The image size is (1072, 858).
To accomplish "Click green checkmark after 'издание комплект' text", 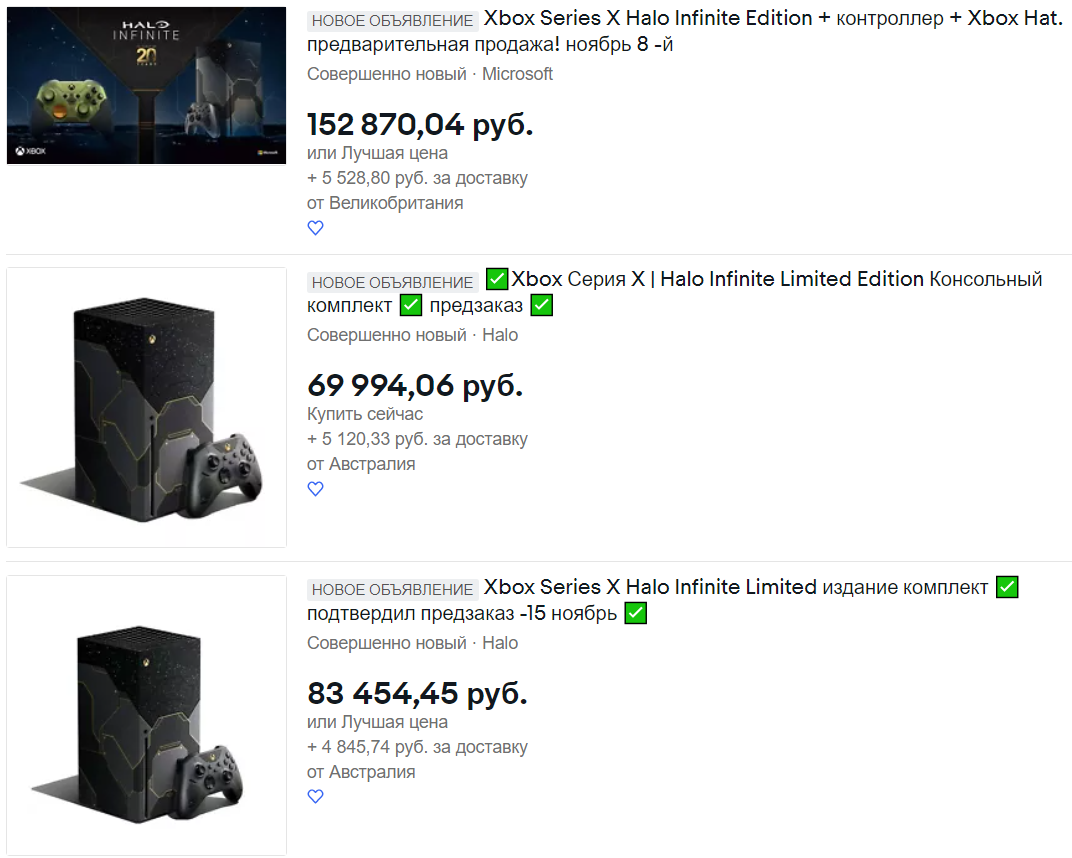I will [x=1007, y=587].
